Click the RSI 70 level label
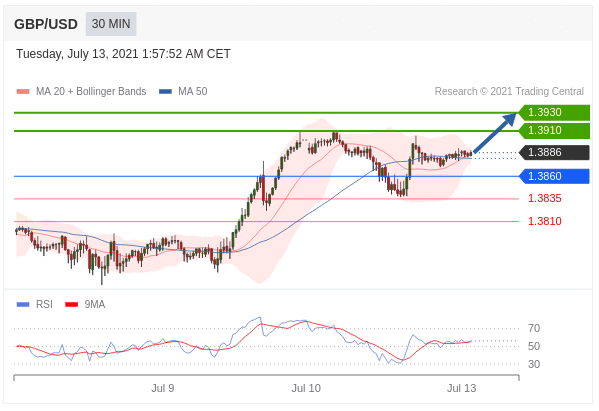This screenshot has height=411, width=599. [534, 328]
